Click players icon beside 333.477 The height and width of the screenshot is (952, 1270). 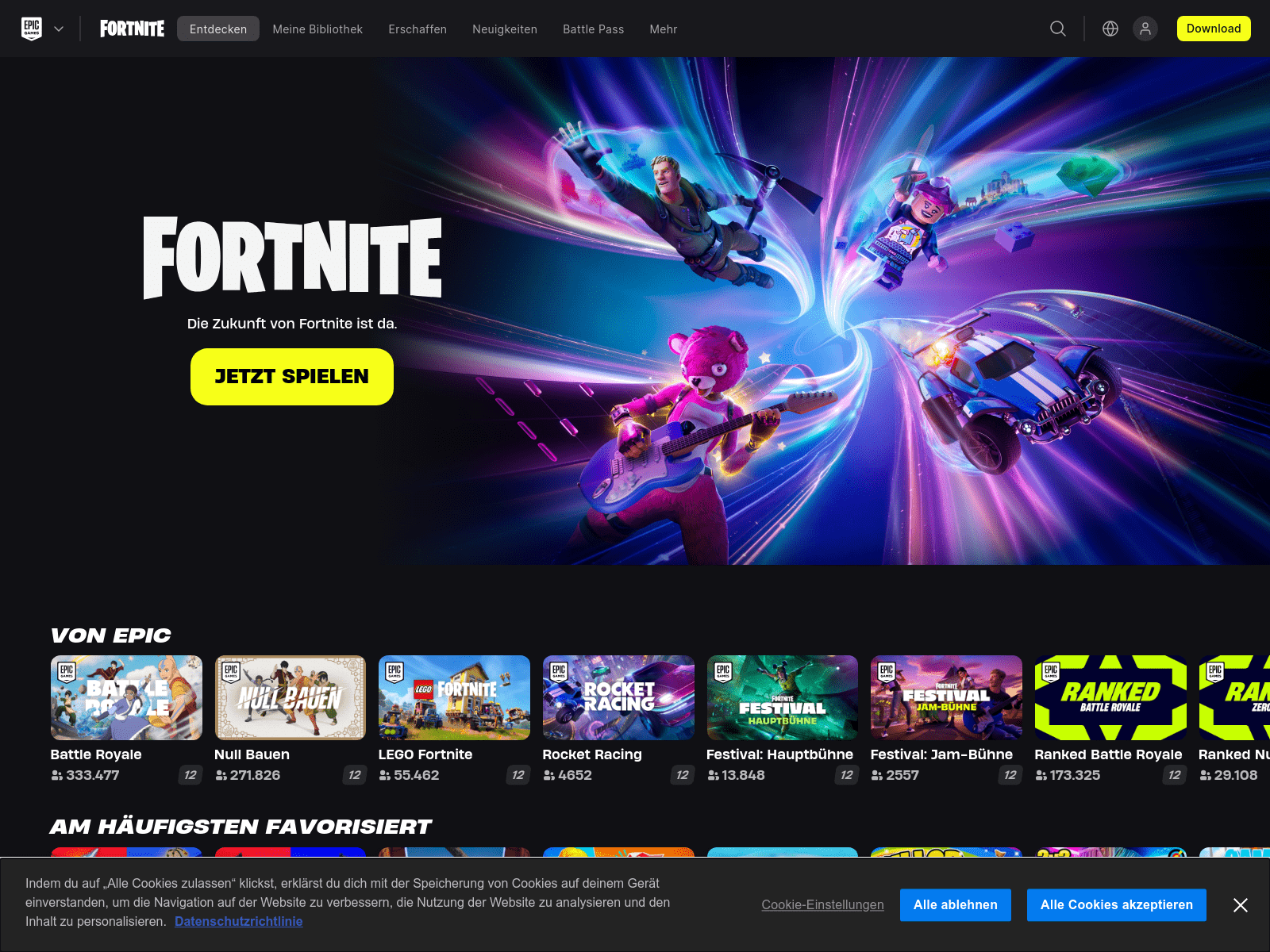click(57, 775)
